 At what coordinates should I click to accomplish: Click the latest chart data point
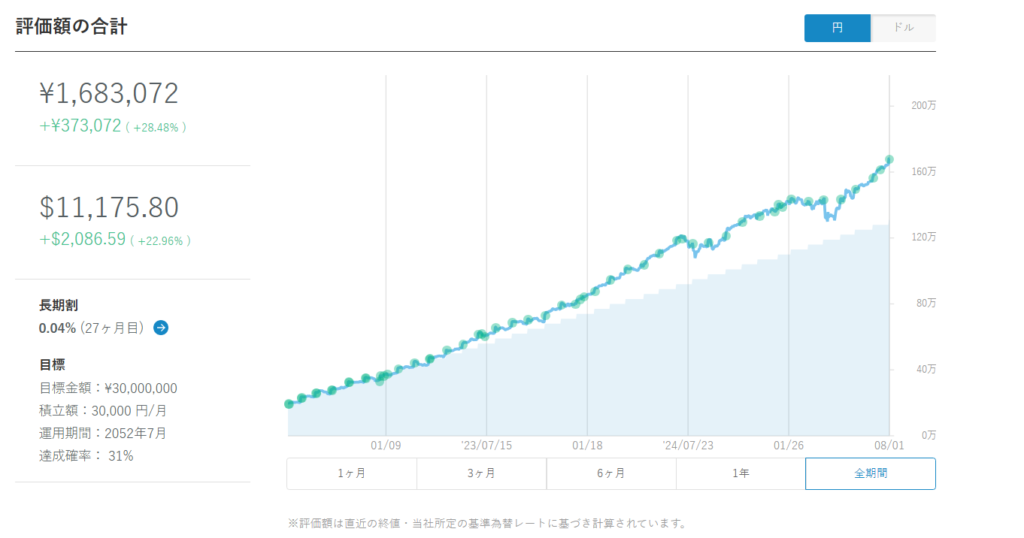pyautogui.click(x=889, y=159)
